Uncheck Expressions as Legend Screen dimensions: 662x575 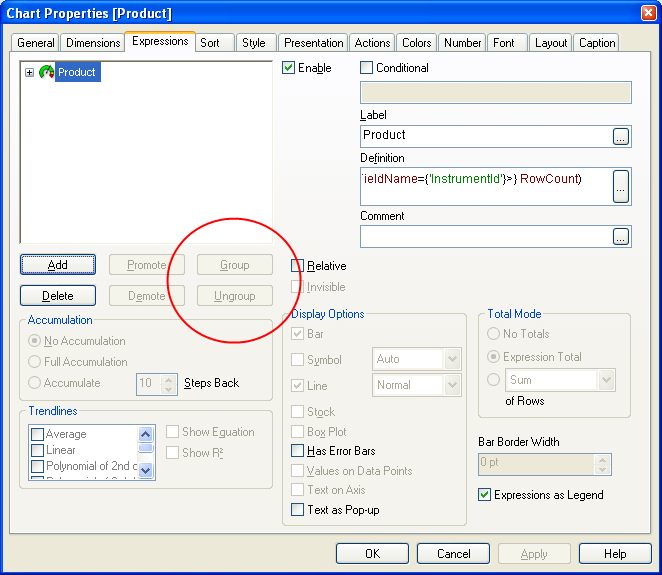[x=485, y=495]
